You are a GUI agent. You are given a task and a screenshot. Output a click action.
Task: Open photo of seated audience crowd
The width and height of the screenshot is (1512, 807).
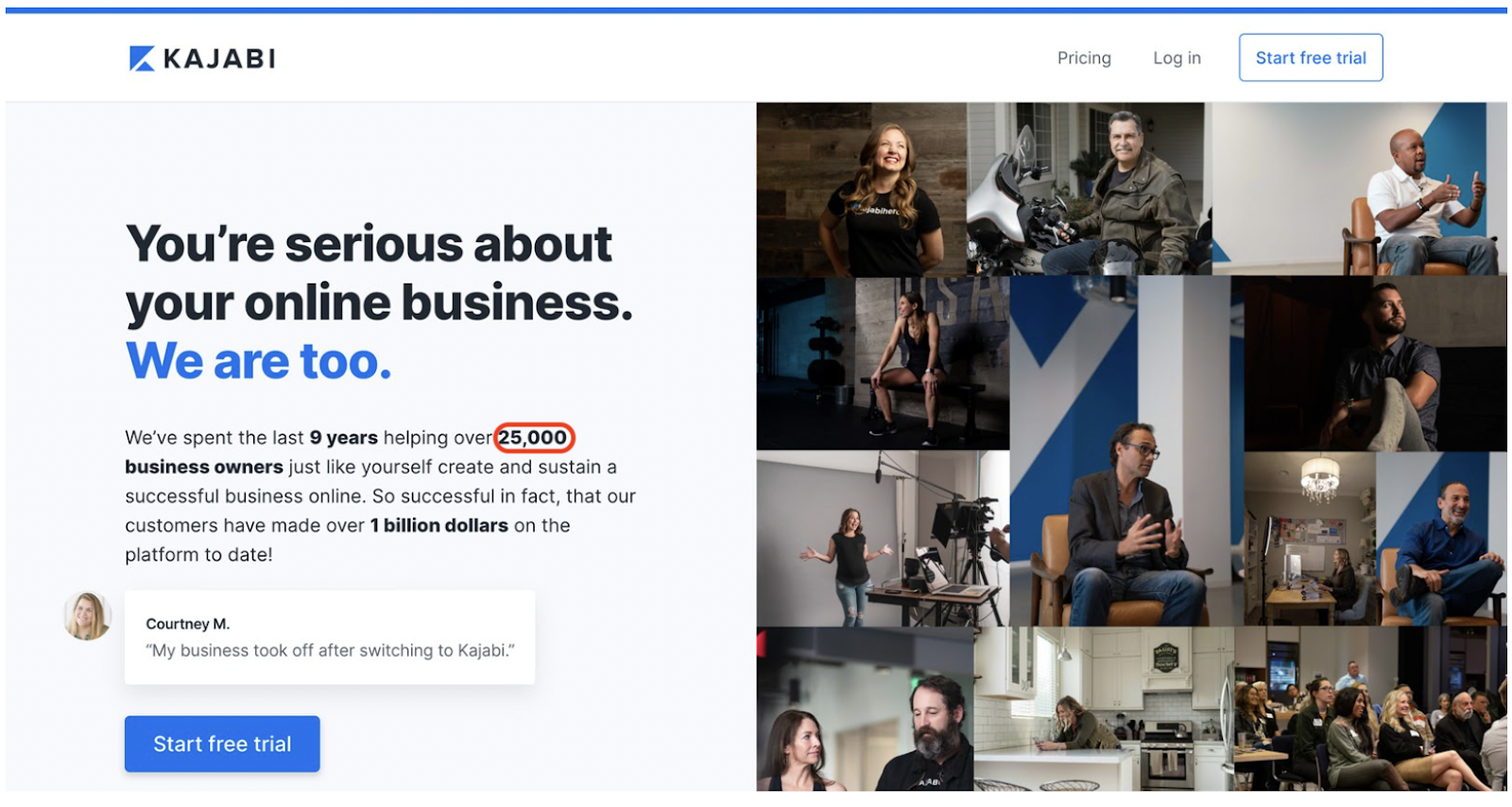(1370, 709)
